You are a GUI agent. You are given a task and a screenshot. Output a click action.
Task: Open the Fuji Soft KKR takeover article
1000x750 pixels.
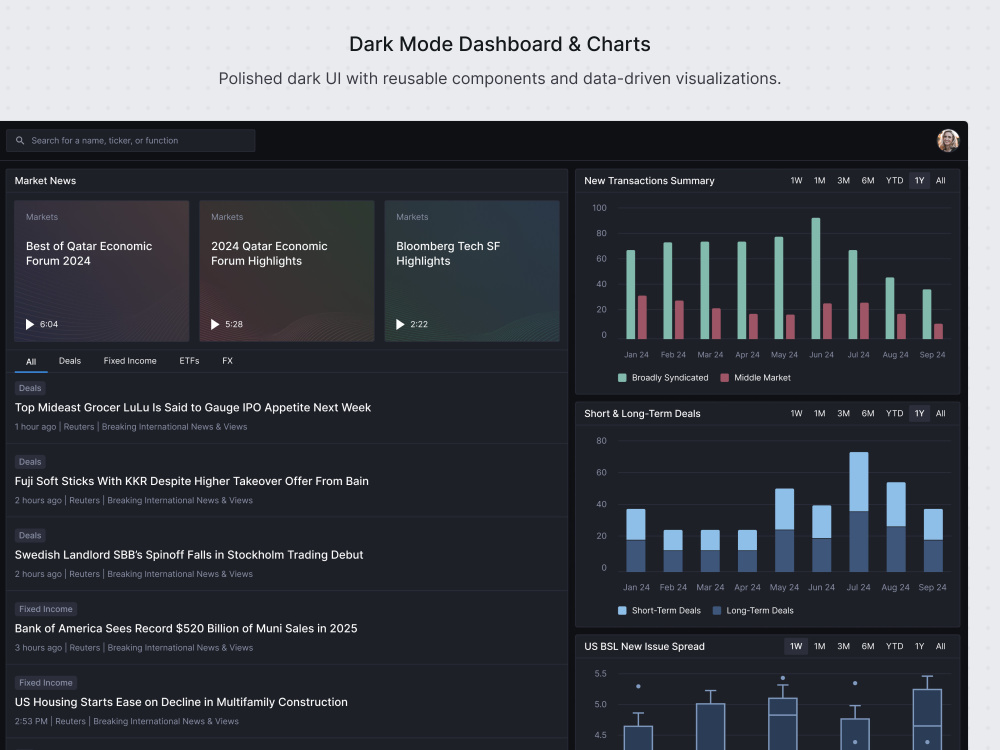(191, 481)
